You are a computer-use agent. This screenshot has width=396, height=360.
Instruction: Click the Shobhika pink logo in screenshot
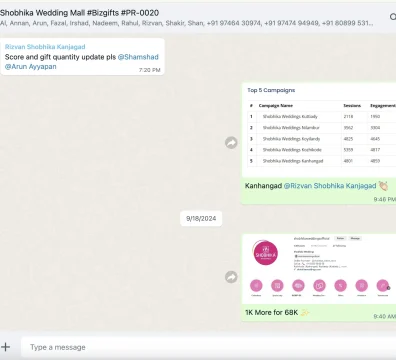[265, 254]
